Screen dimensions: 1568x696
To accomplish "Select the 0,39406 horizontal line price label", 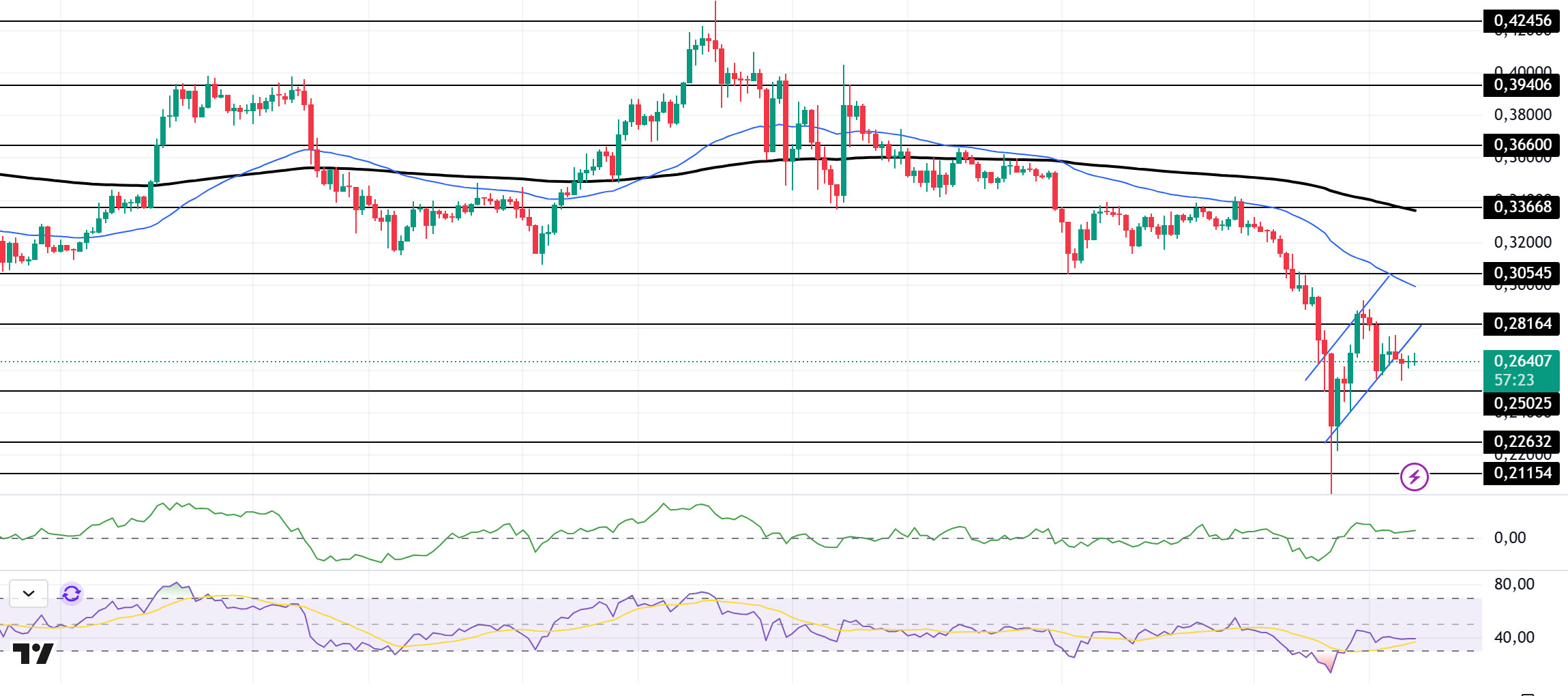I will point(1522,85).
